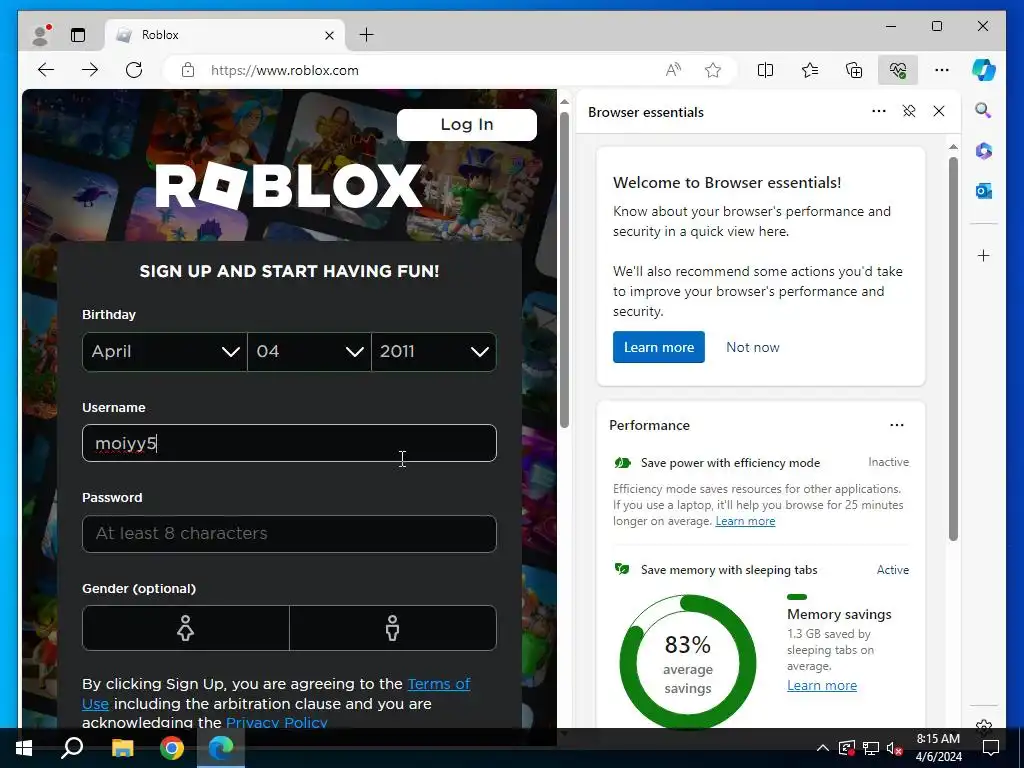The height and width of the screenshot is (768, 1024).
Task: Click the Browser essentials pane scrollbar
Action: (953, 349)
